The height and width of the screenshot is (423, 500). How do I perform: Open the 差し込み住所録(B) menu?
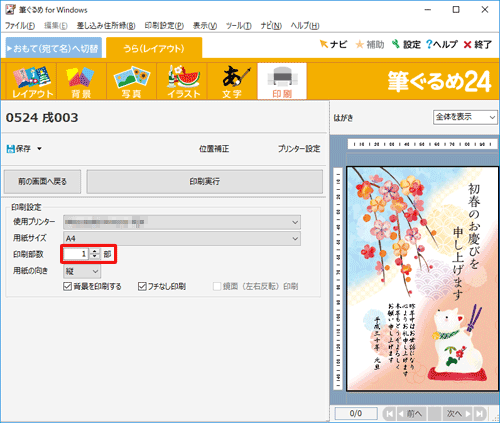(106, 26)
